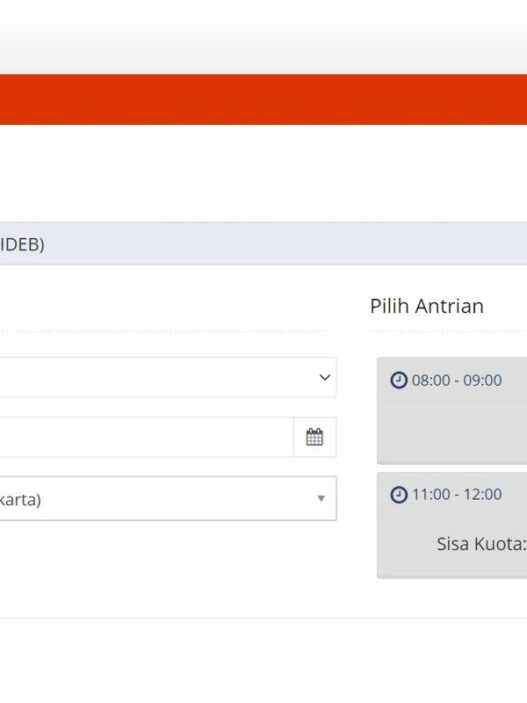Open the calendar date picker icon

point(314,437)
